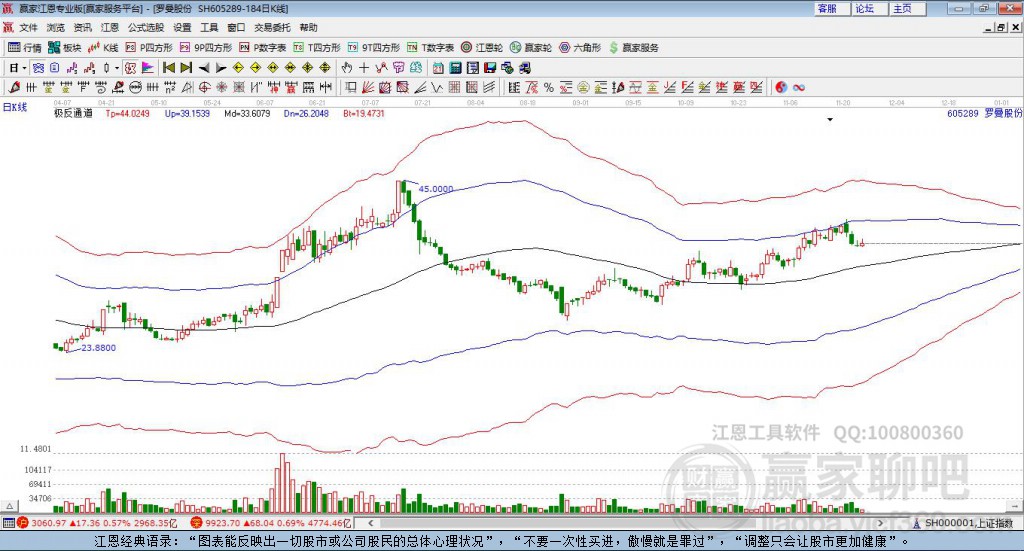Click the 深 Shenzhen index status entry

click(x=271, y=523)
